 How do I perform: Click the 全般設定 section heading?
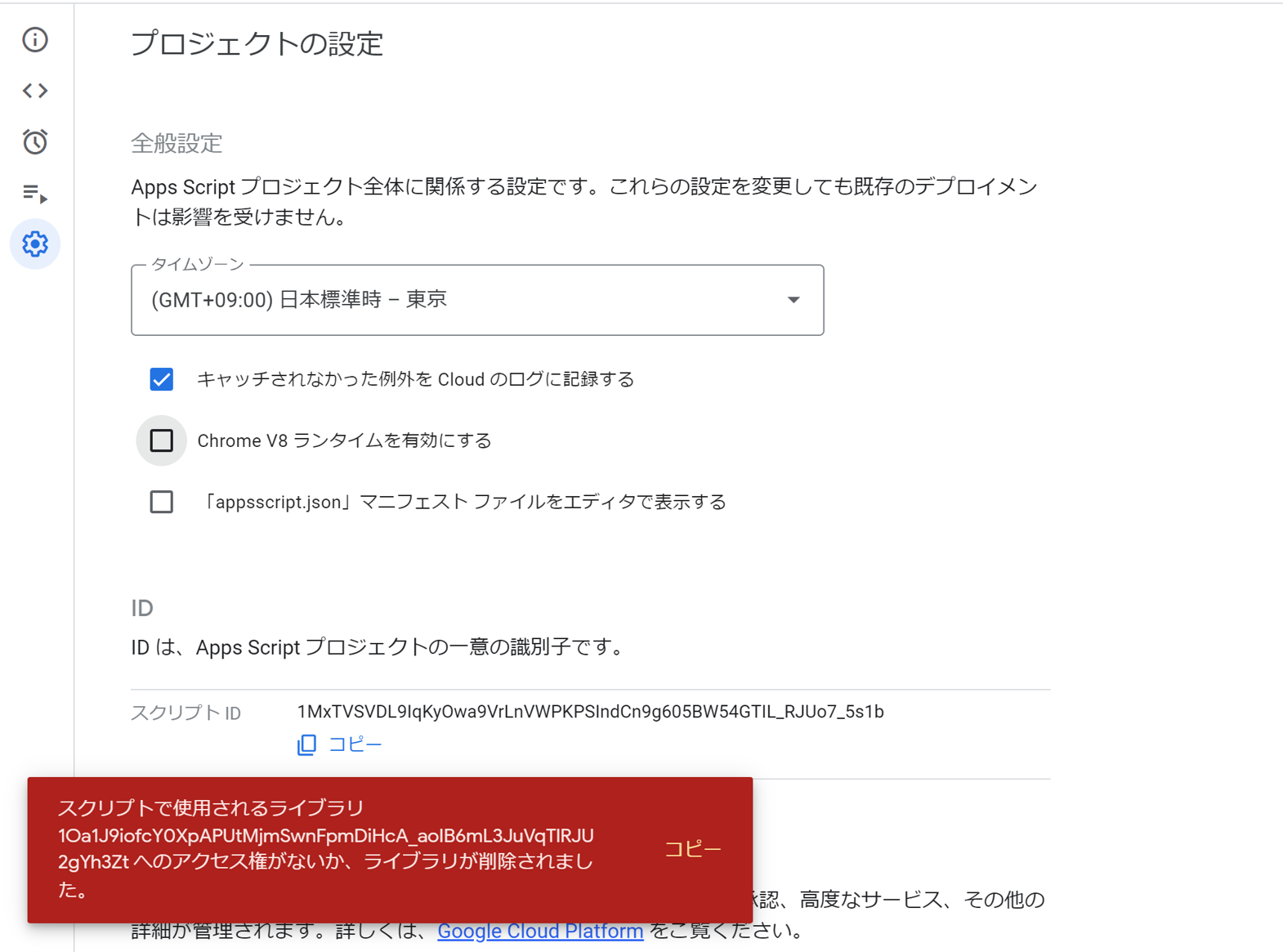(x=177, y=144)
